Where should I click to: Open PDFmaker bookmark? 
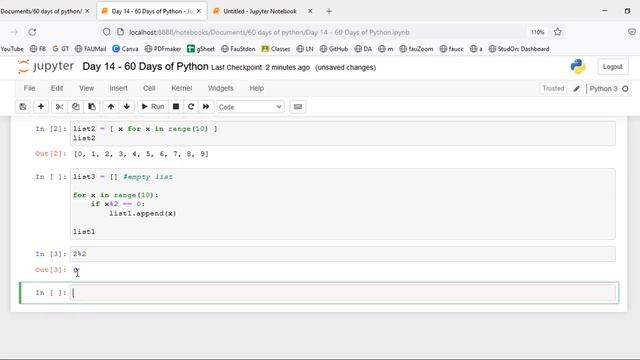[163, 49]
